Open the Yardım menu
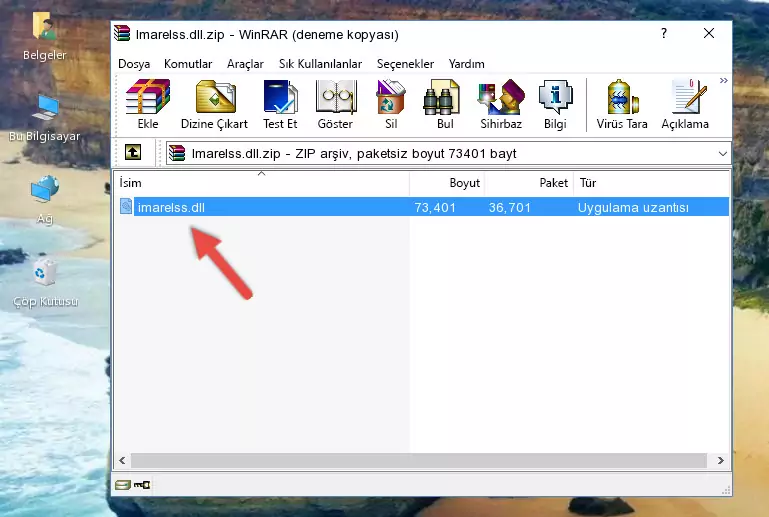The height and width of the screenshot is (517, 769). point(466,64)
